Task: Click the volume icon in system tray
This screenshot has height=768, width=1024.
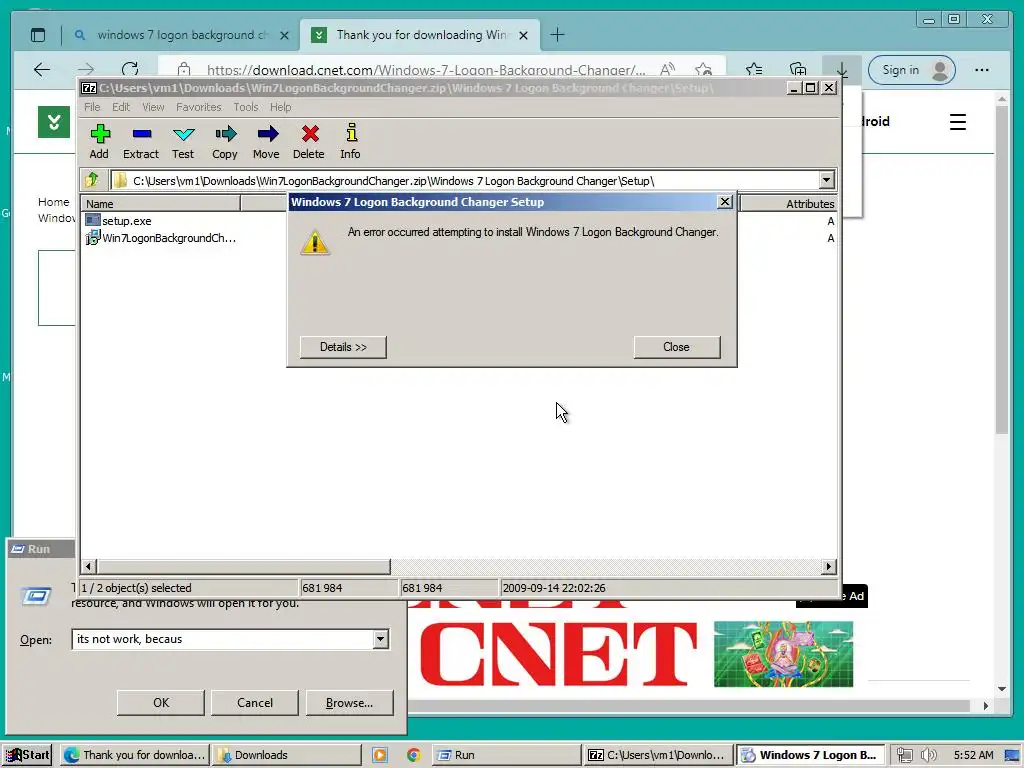Action: point(929,755)
